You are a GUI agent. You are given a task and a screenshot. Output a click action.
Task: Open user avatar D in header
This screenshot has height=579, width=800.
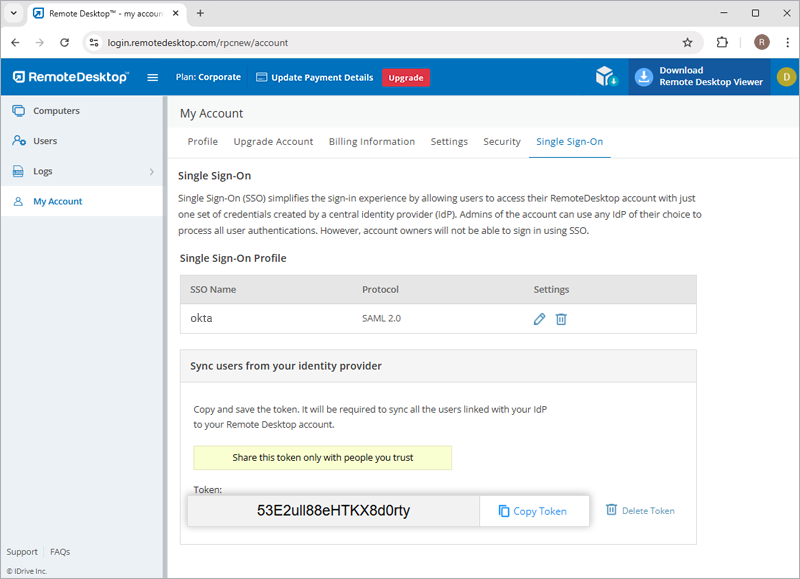786,77
